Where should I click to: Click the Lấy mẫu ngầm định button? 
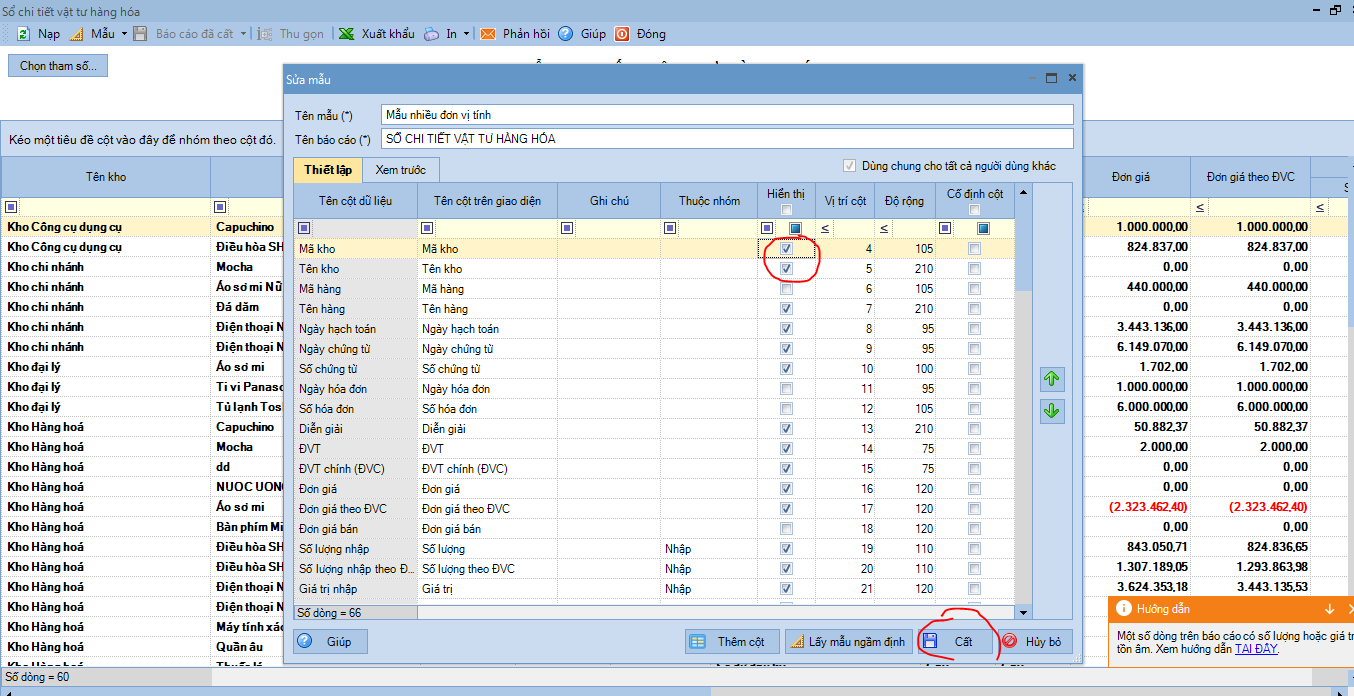[846, 641]
